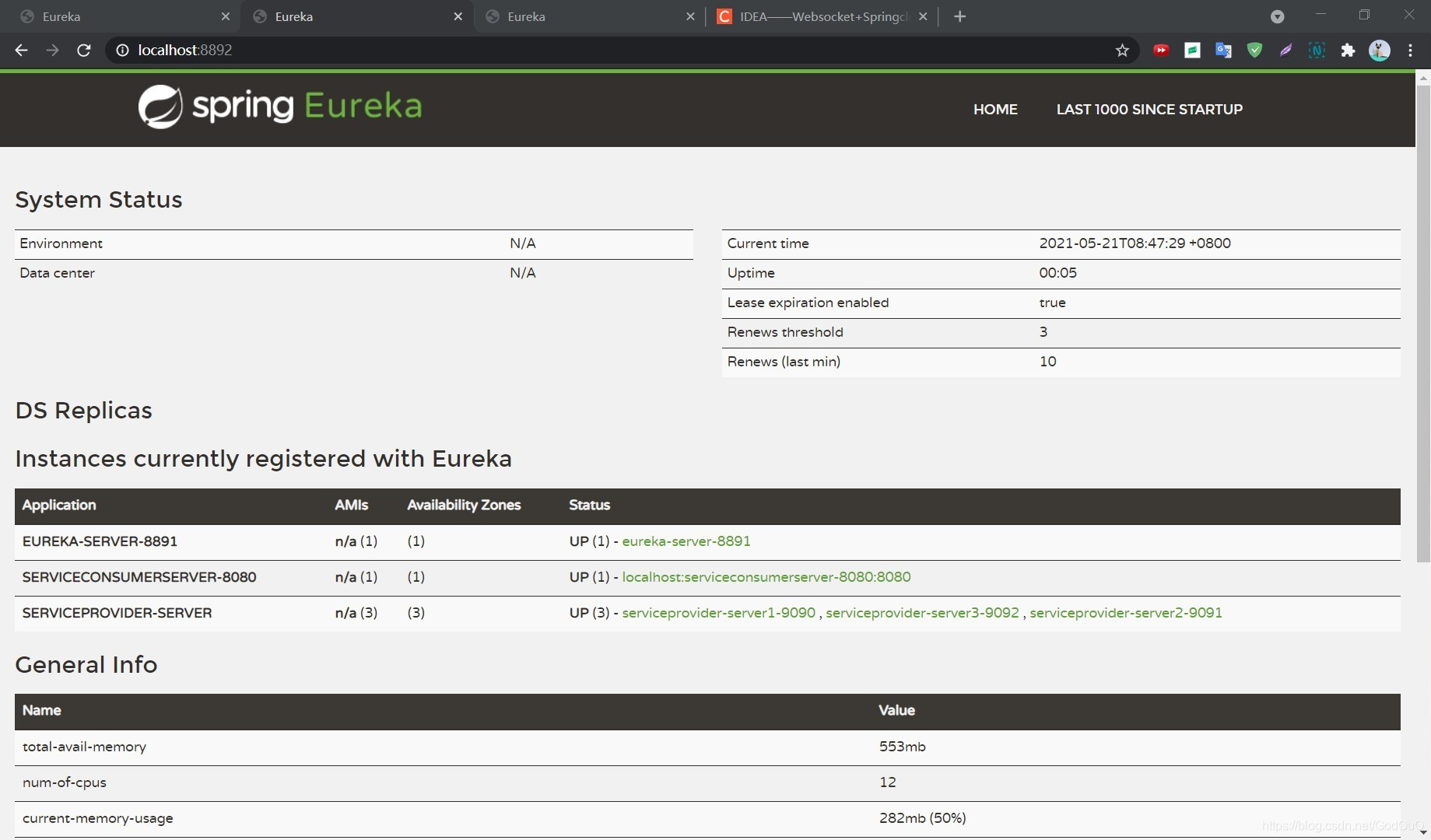Open the Chrome profile avatar
This screenshot has height=840, width=1431.
coord(1380,51)
